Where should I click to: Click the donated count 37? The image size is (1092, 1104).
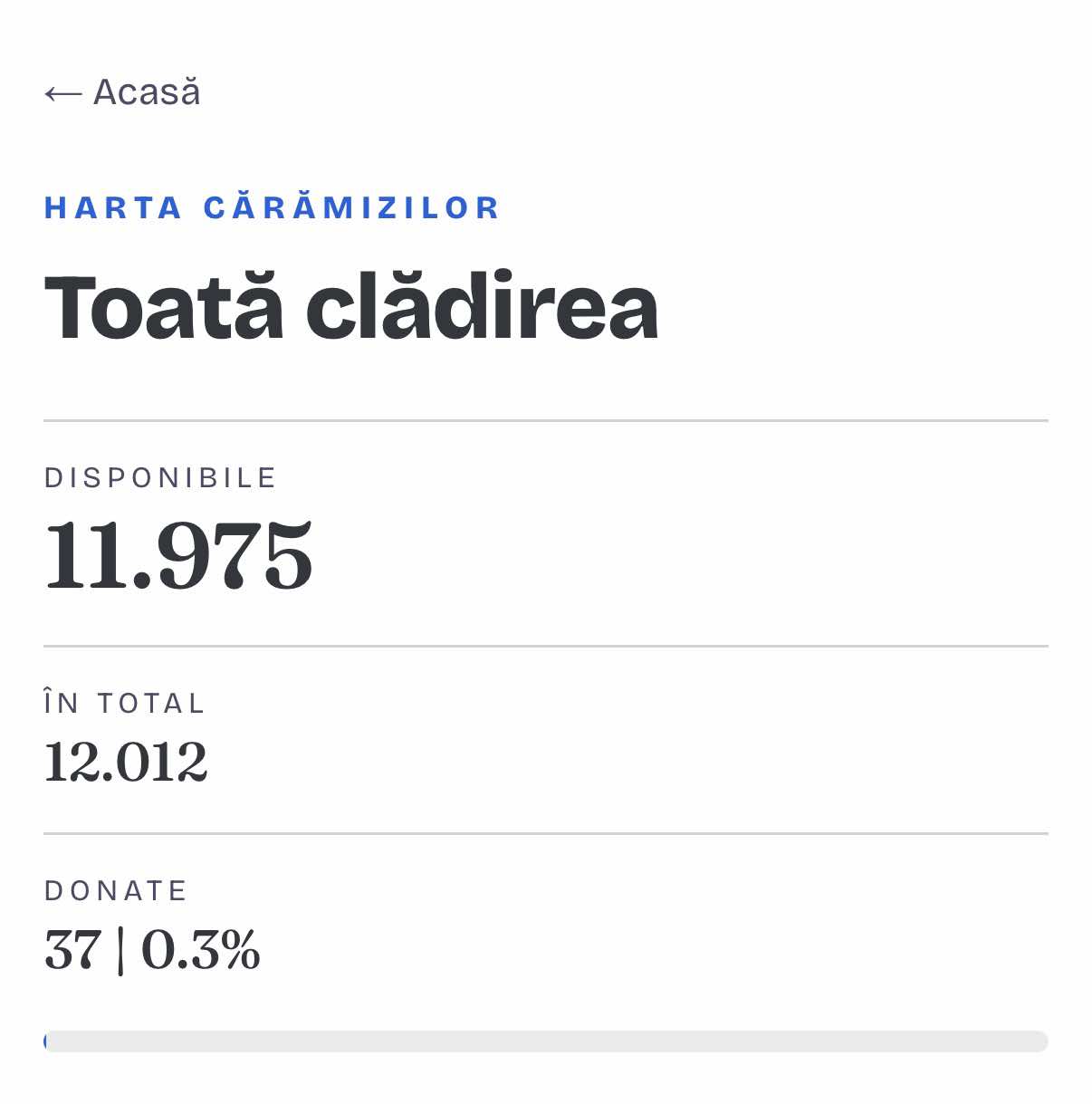72,950
